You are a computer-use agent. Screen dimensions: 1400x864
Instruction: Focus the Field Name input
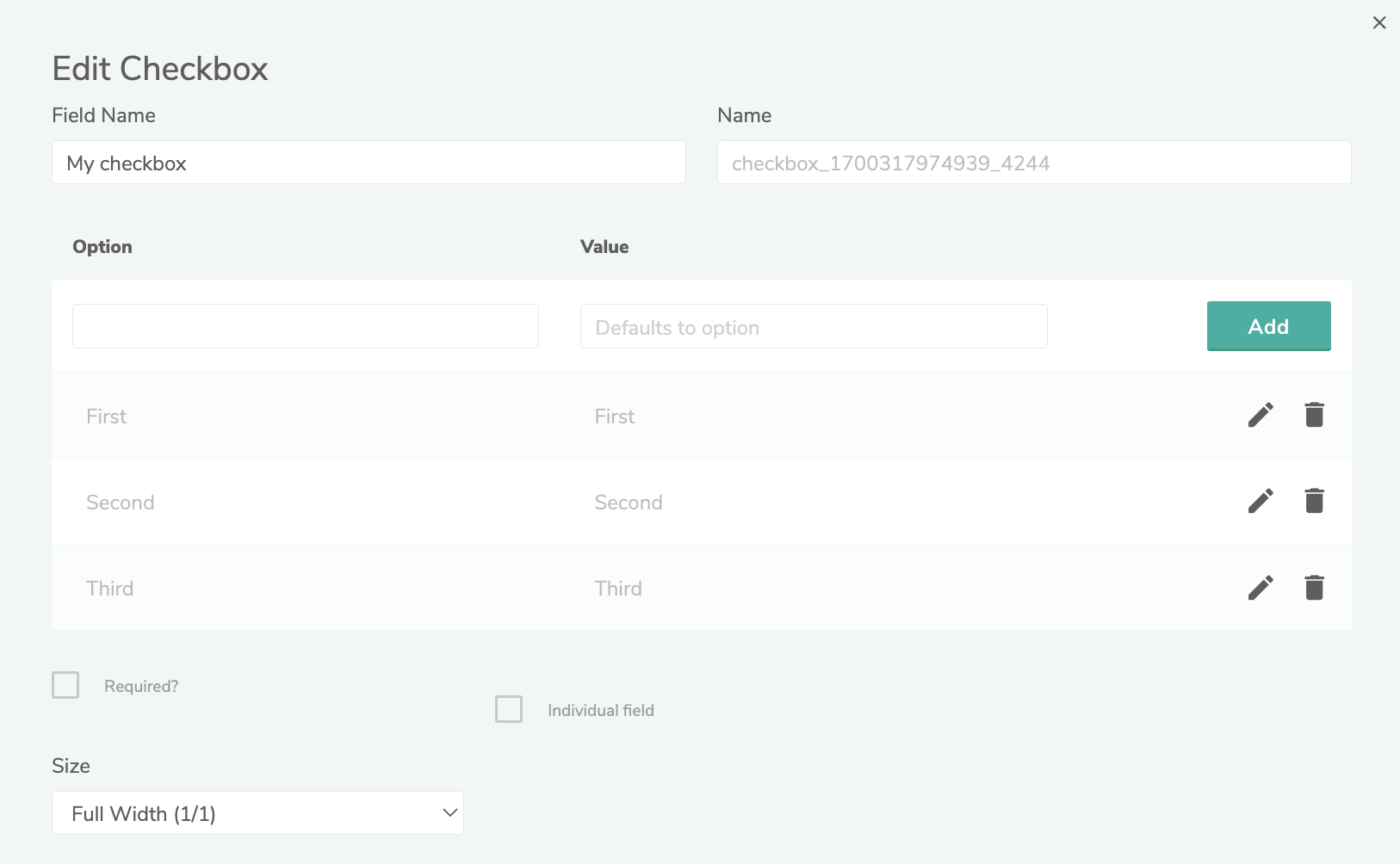click(369, 163)
